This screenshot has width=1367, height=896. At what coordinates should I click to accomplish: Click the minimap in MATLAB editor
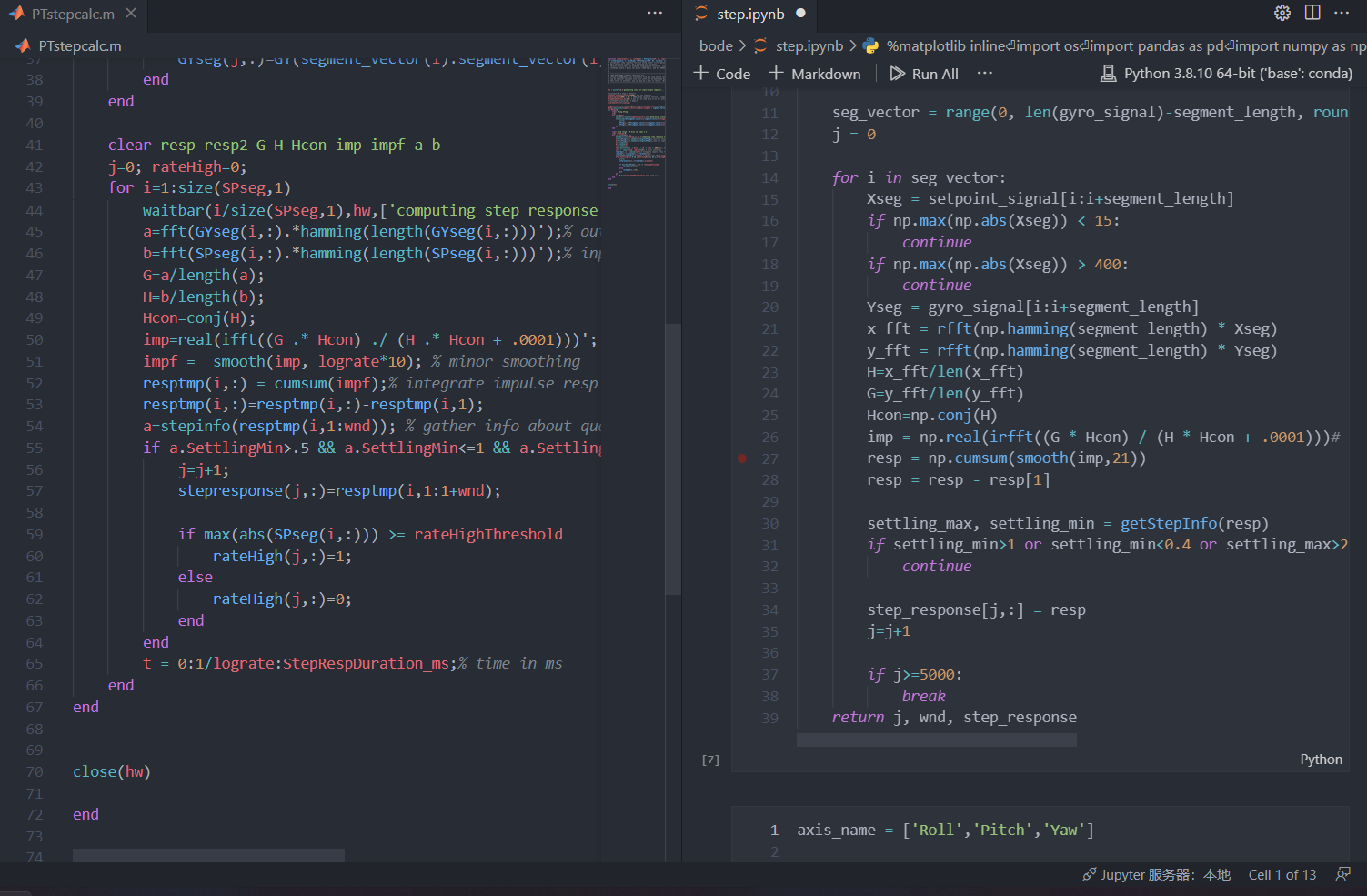pos(636,123)
